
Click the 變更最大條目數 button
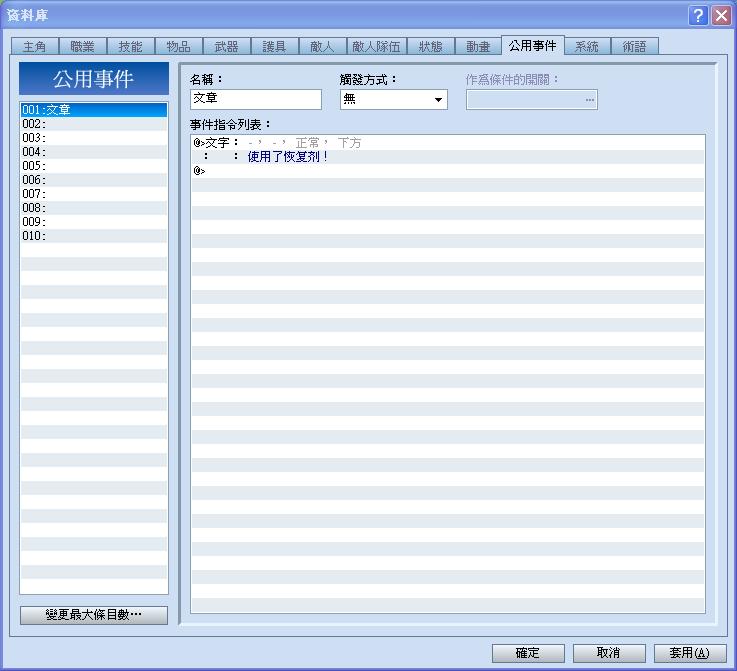click(94, 615)
